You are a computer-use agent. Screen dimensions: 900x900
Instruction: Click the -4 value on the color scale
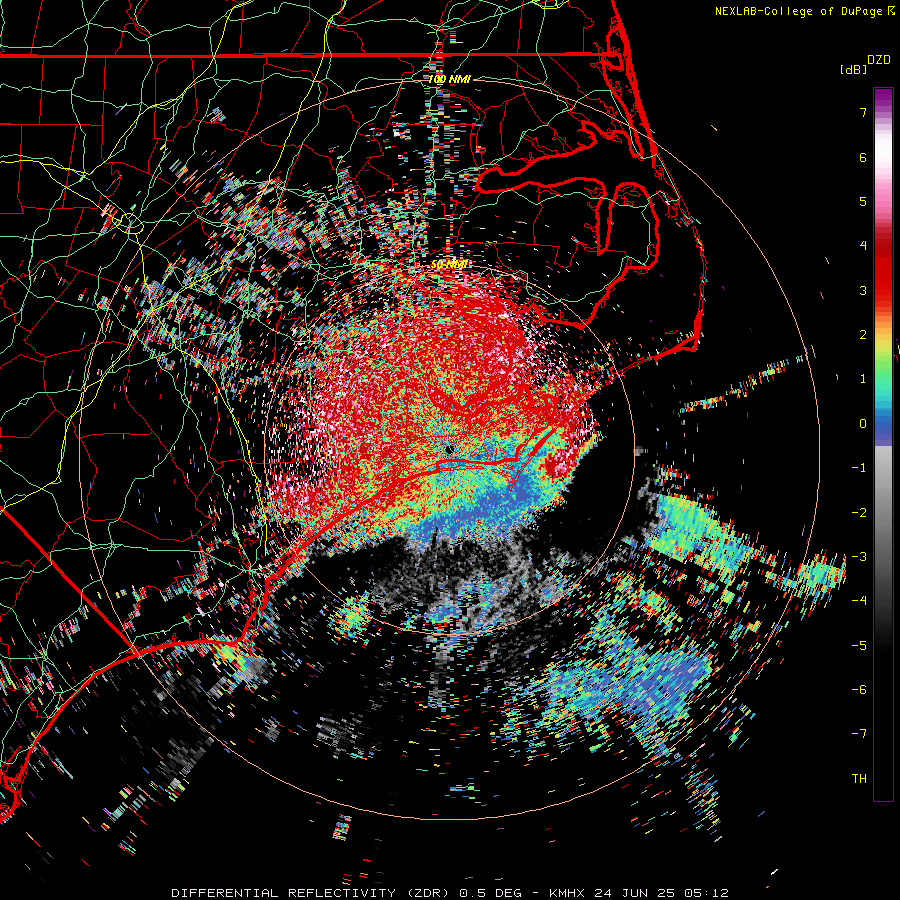(859, 601)
